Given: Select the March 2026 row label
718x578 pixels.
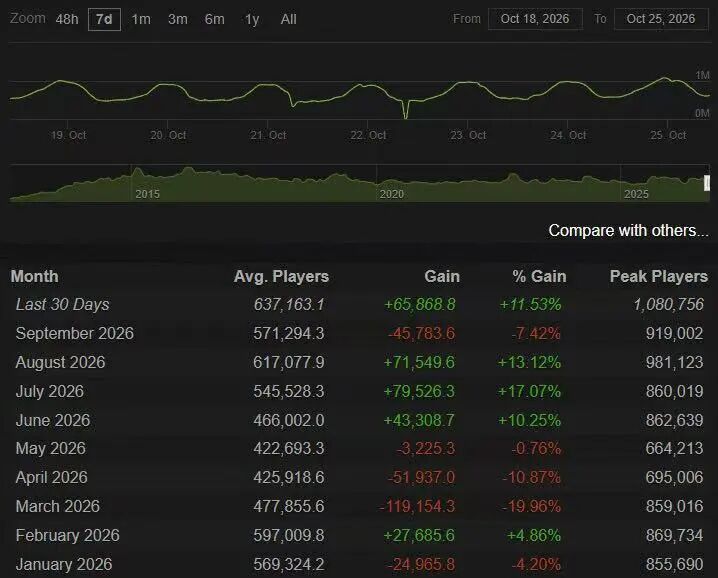Looking at the screenshot, I should (x=58, y=507).
